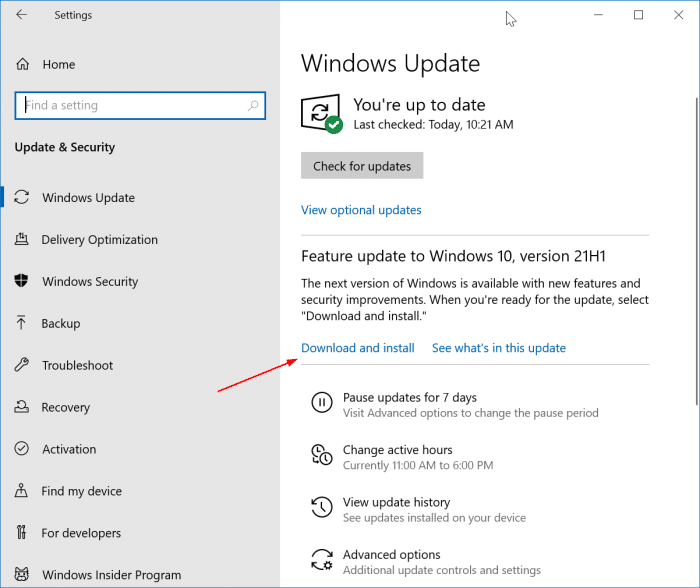This screenshot has width=700, height=588.
Task: Open the Recovery section
Action: coord(66,407)
